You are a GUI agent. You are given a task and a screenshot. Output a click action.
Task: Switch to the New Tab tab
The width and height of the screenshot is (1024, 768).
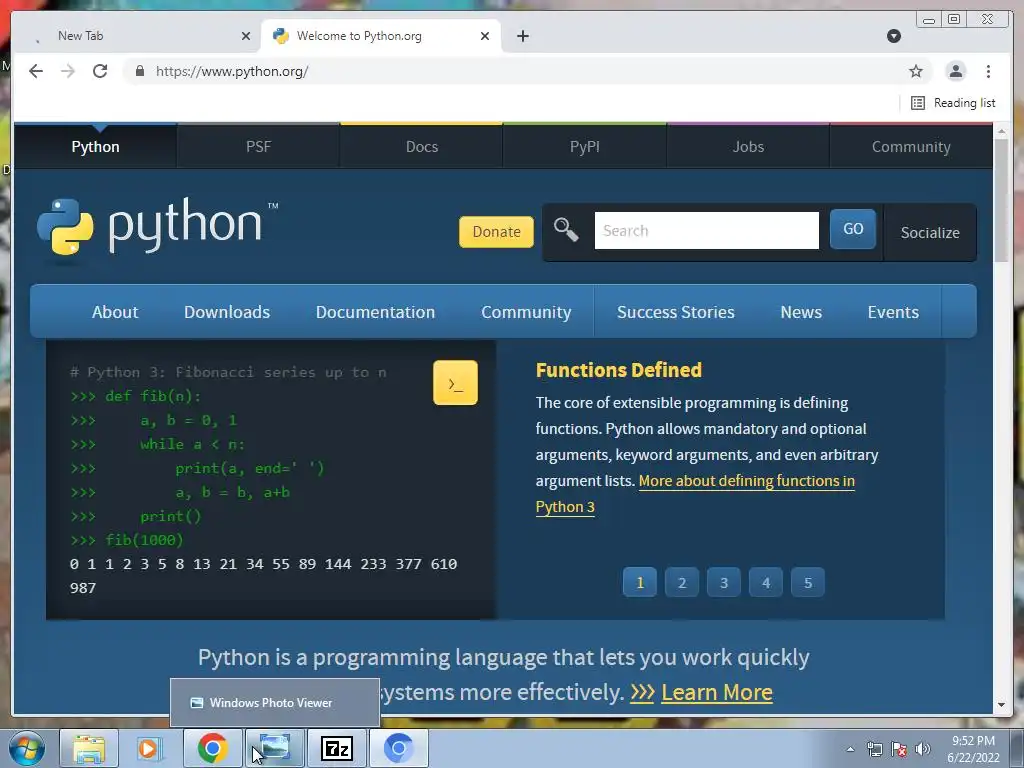tap(137, 36)
